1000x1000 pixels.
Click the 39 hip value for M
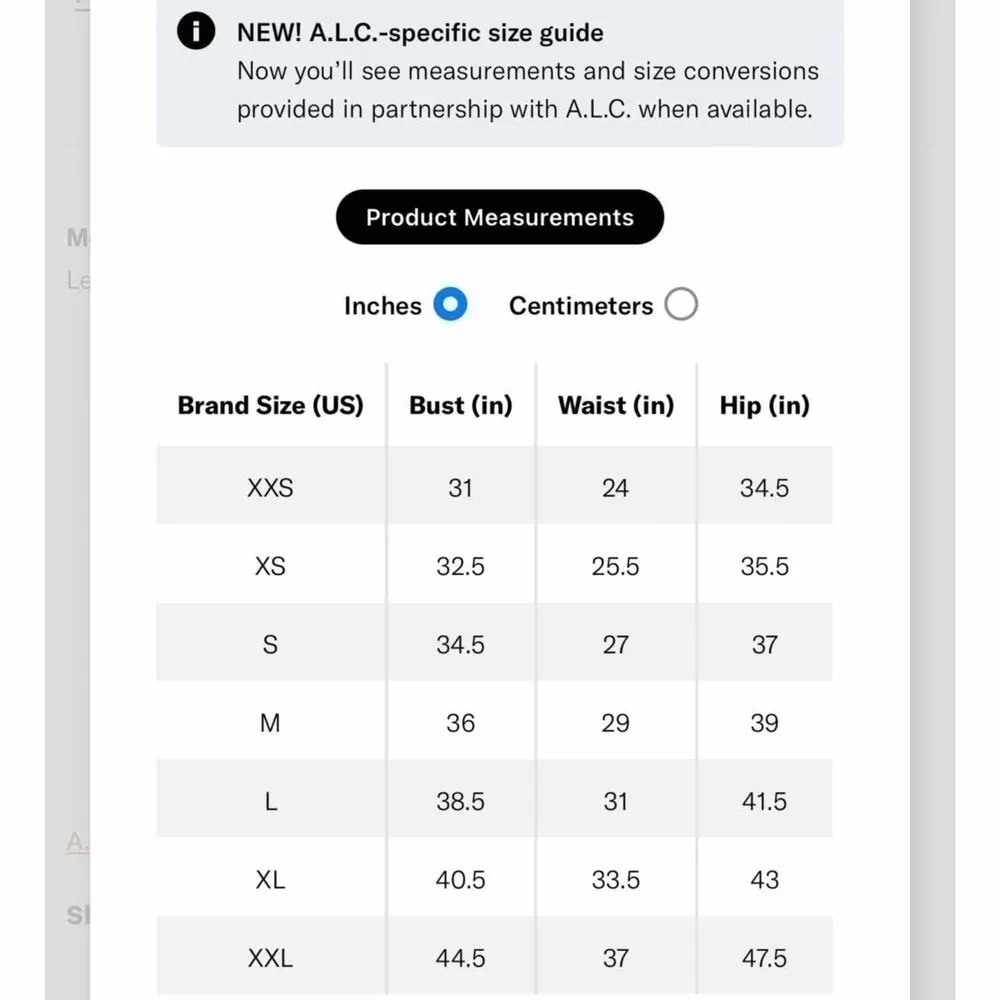(764, 723)
